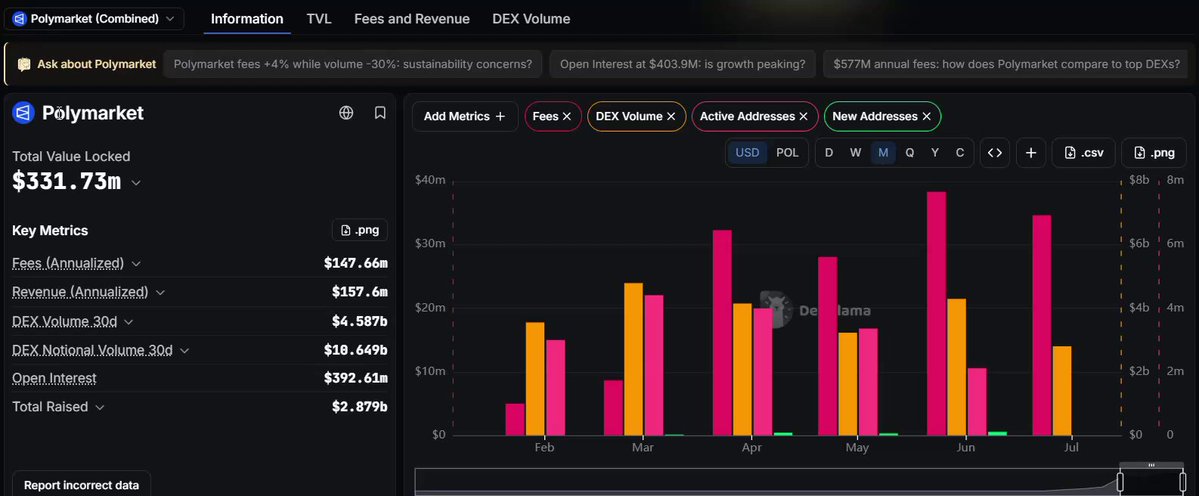Open the Information tab

[x=247, y=19]
